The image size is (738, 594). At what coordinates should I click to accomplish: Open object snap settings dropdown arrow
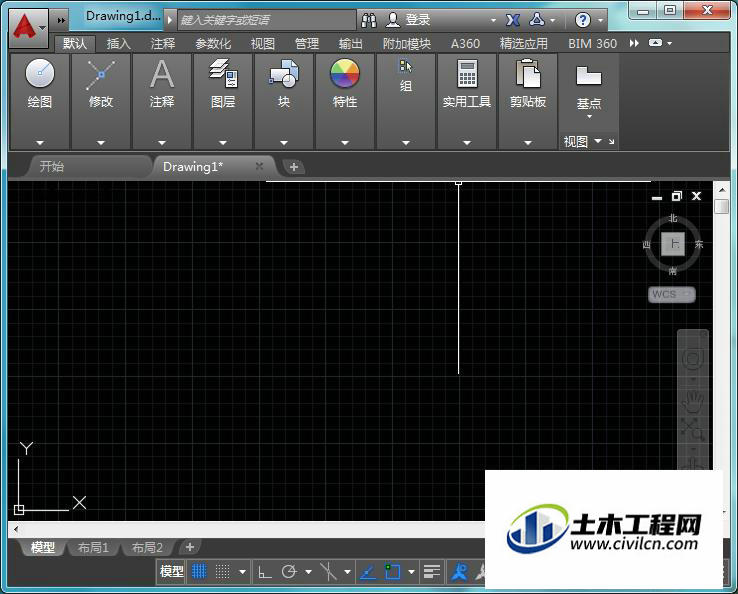point(411,572)
